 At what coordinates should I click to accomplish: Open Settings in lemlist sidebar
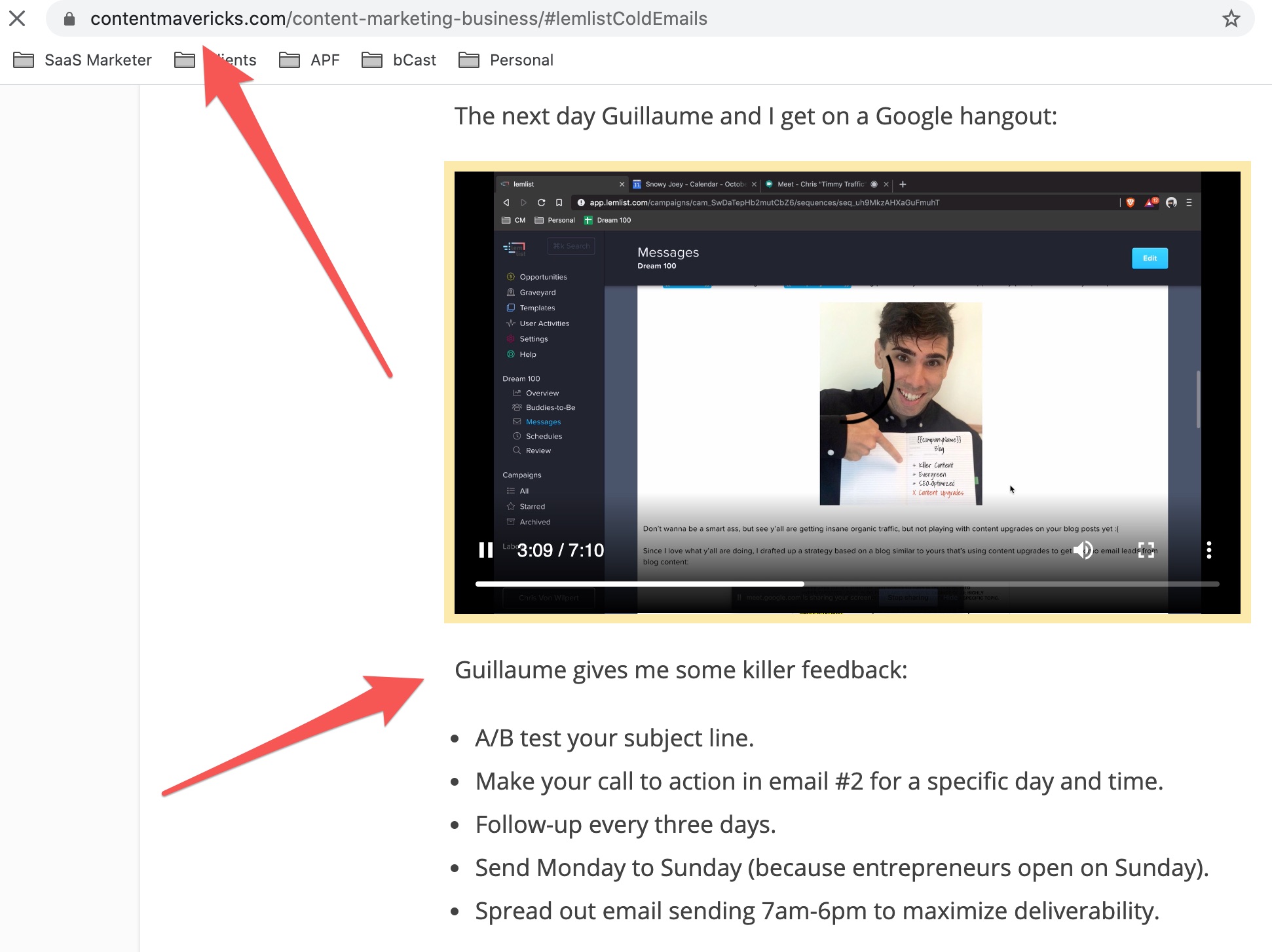tap(527, 339)
